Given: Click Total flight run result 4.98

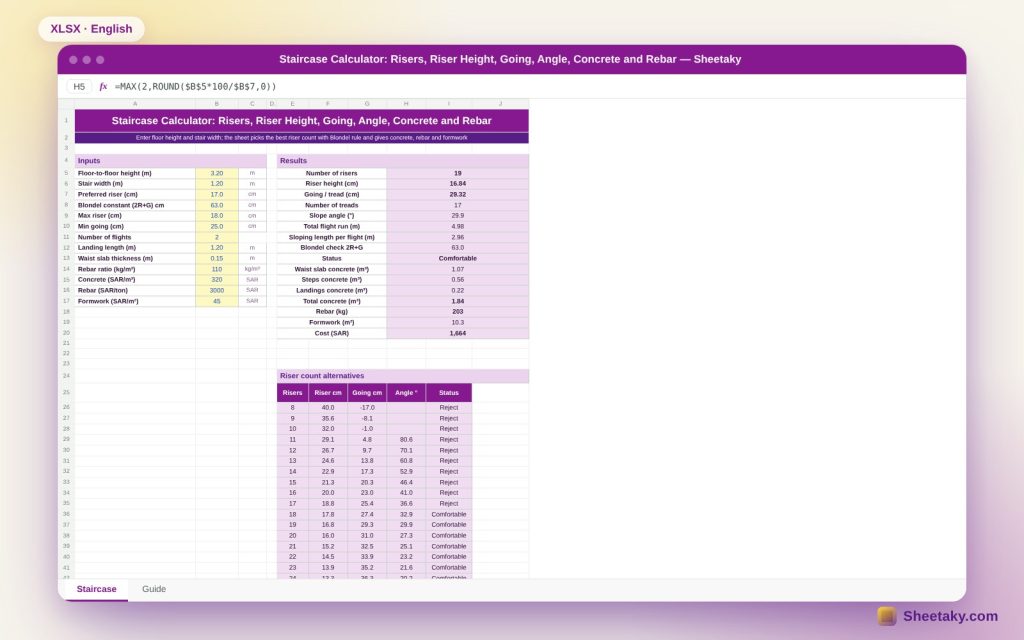Looking at the screenshot, I should (458, 227).
